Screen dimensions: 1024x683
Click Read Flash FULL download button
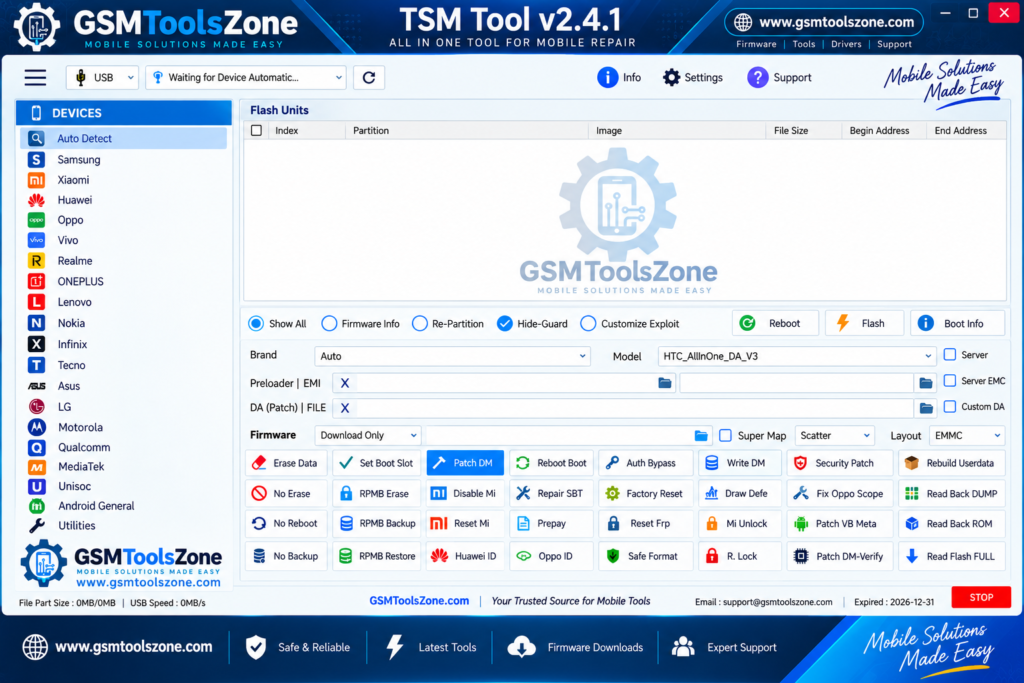(951, 556)
